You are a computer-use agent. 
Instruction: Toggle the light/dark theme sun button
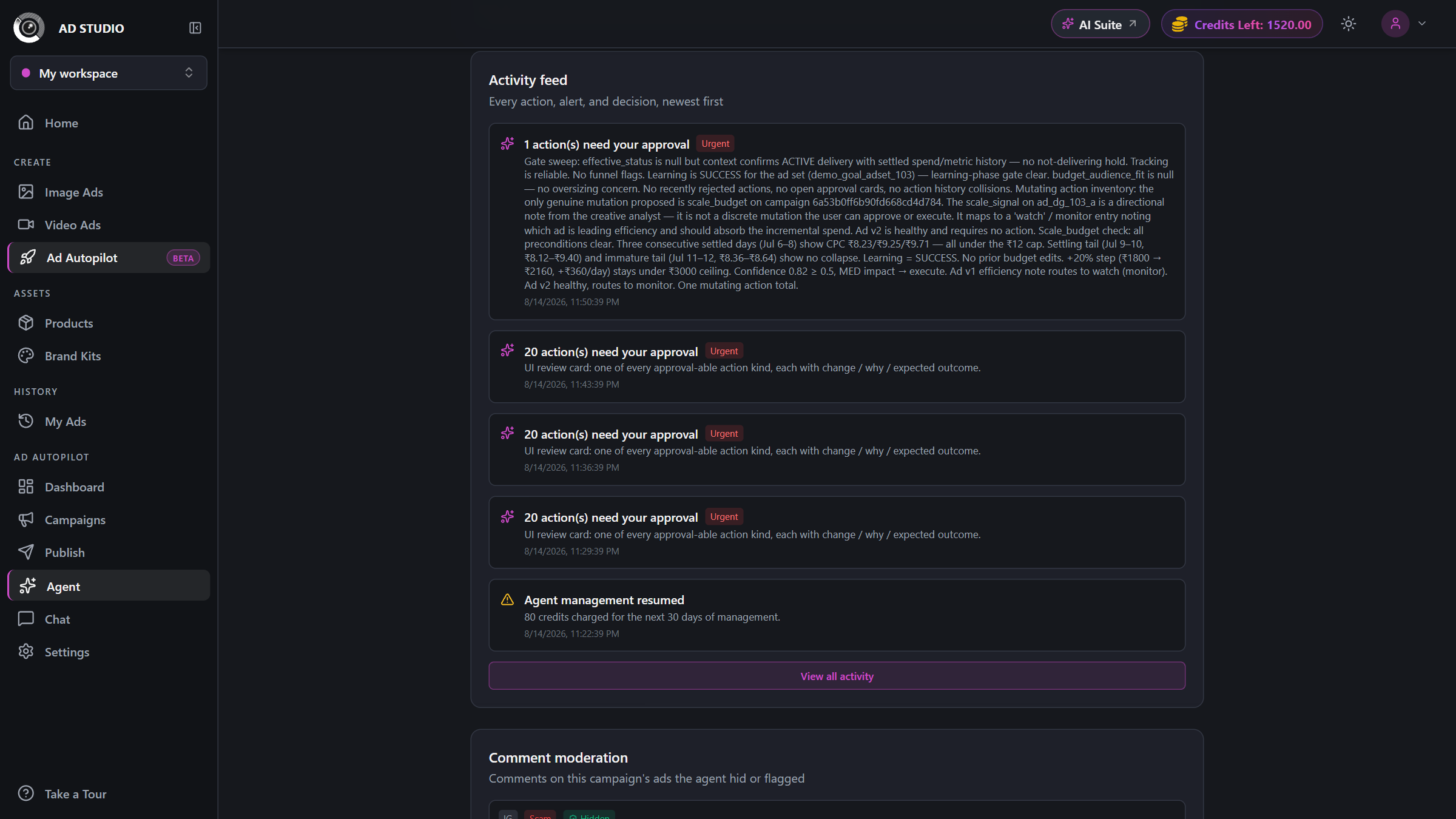(1349, 24)
